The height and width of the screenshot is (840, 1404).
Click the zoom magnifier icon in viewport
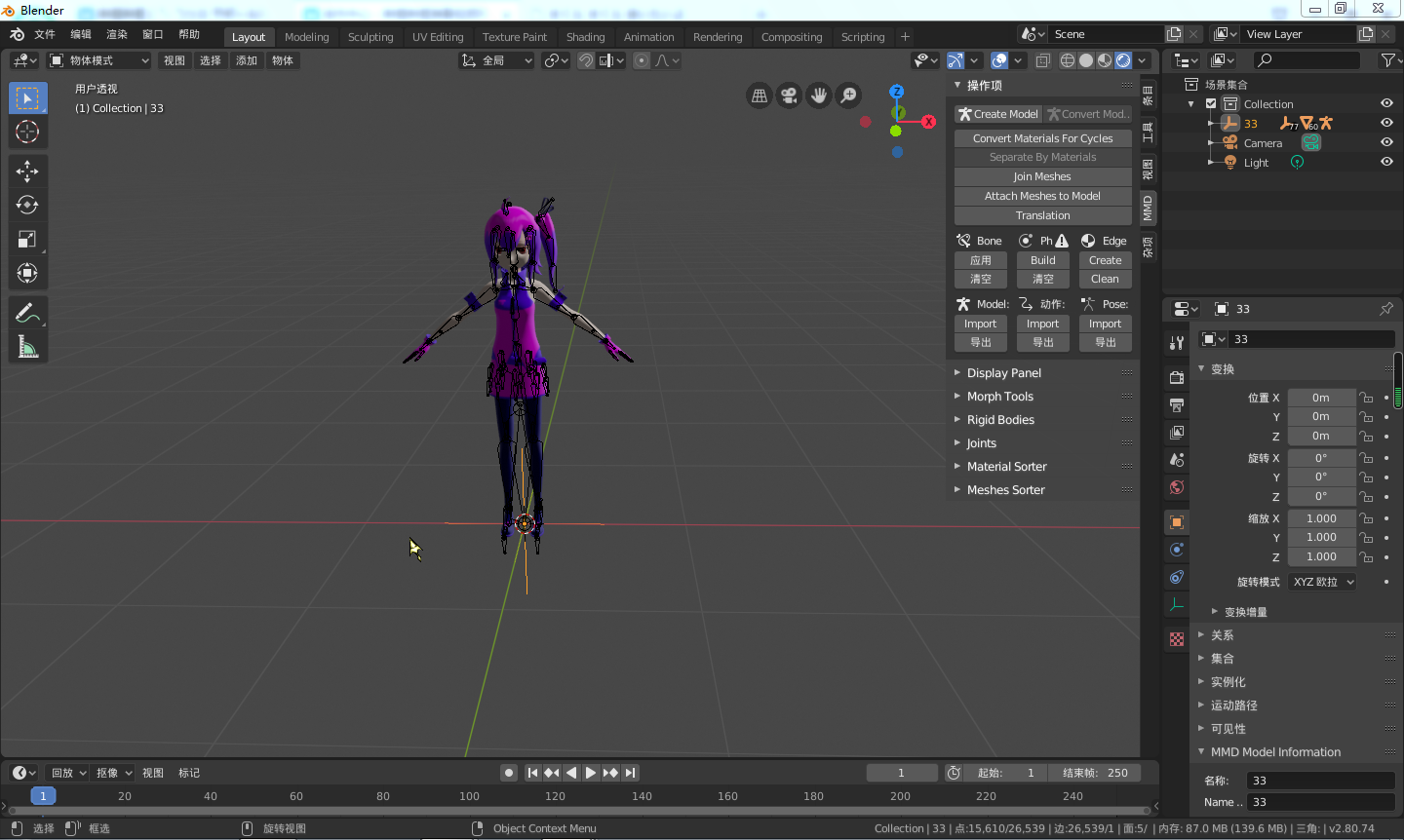point(849,95)
